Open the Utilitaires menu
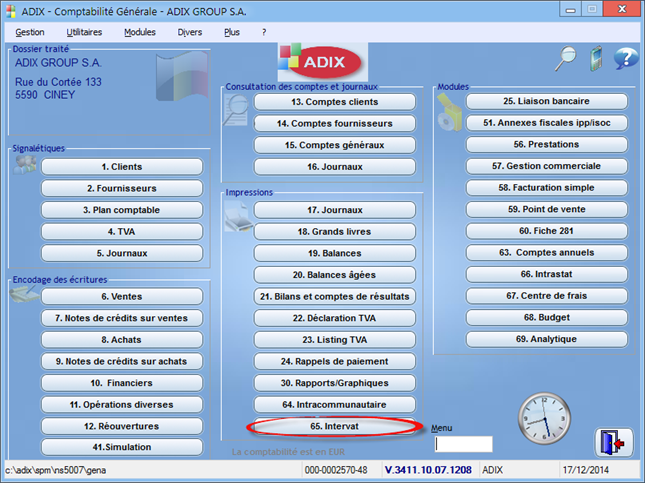Screen dimensions: 645x483 click(84, 32)
